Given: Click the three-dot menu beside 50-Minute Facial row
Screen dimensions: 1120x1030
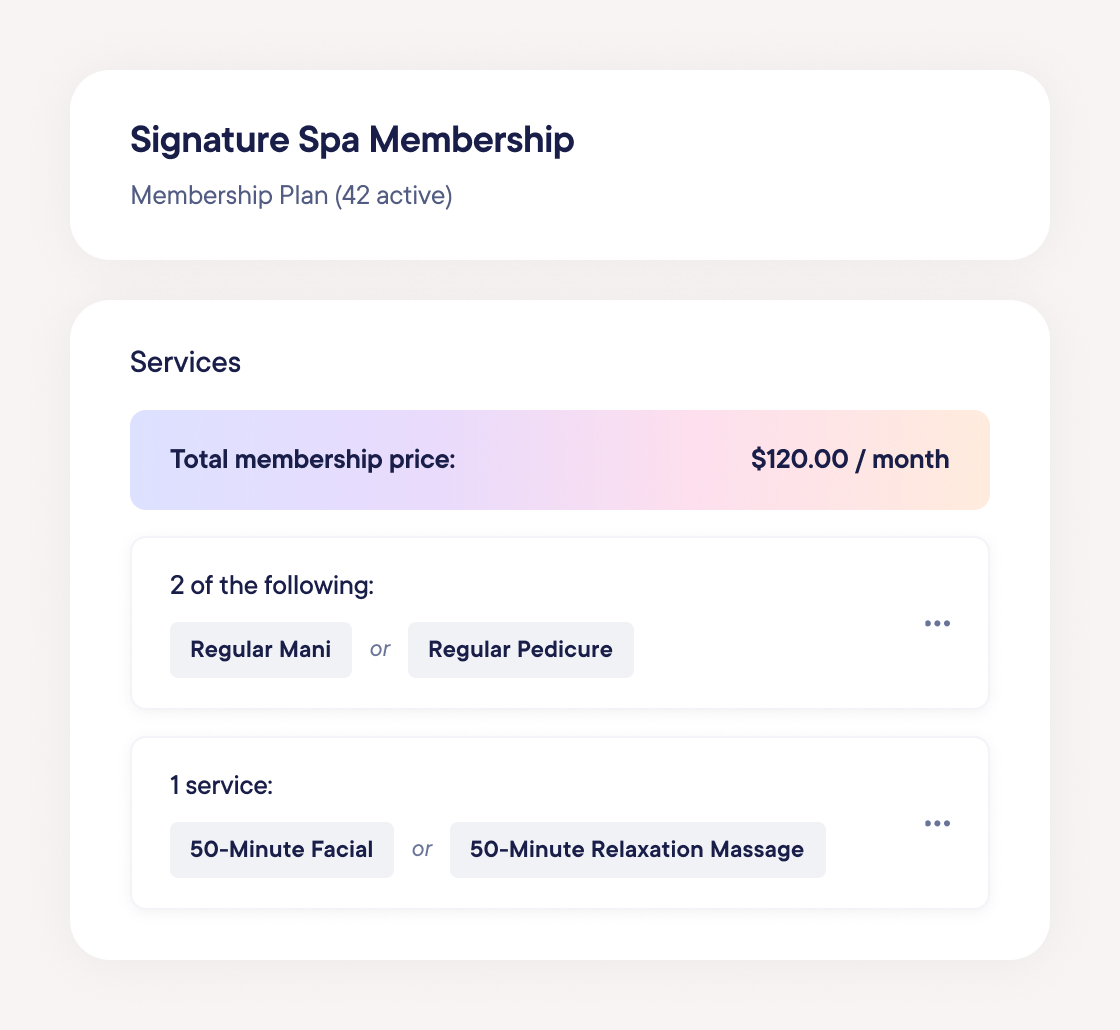Looking at the screenshot, I should click(938, 823).
